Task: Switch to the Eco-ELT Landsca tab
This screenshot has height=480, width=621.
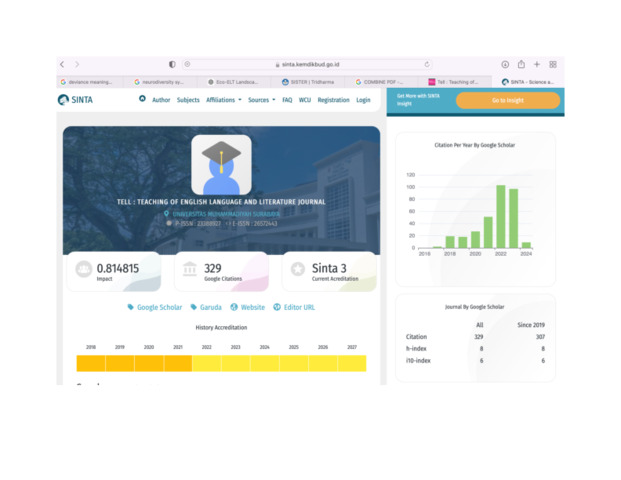Action: pos(236,82)
